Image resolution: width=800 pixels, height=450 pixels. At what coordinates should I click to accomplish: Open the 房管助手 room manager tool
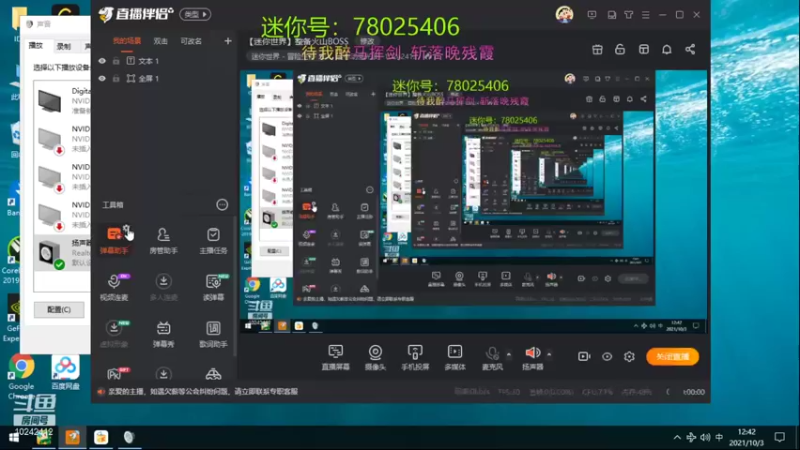(x=163, y=240)
